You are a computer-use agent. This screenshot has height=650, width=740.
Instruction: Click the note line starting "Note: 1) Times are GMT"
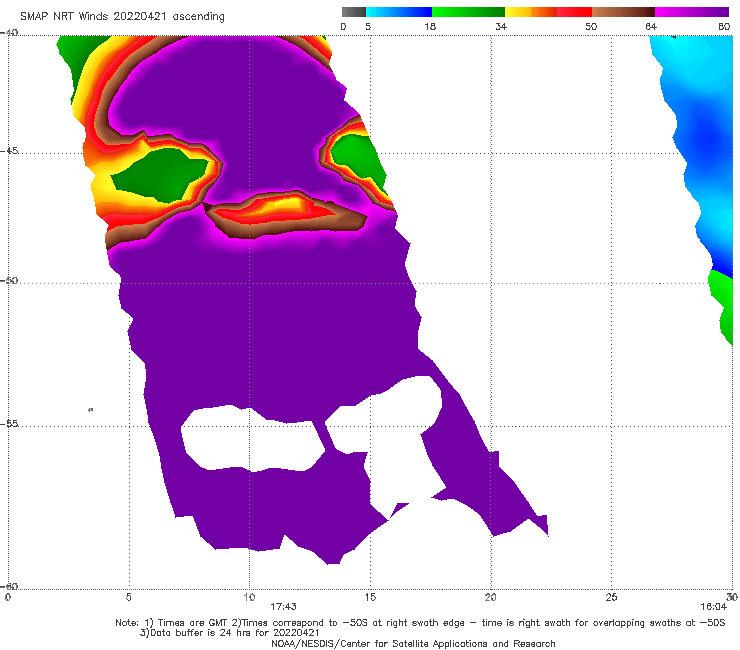[x=420, y=623]
